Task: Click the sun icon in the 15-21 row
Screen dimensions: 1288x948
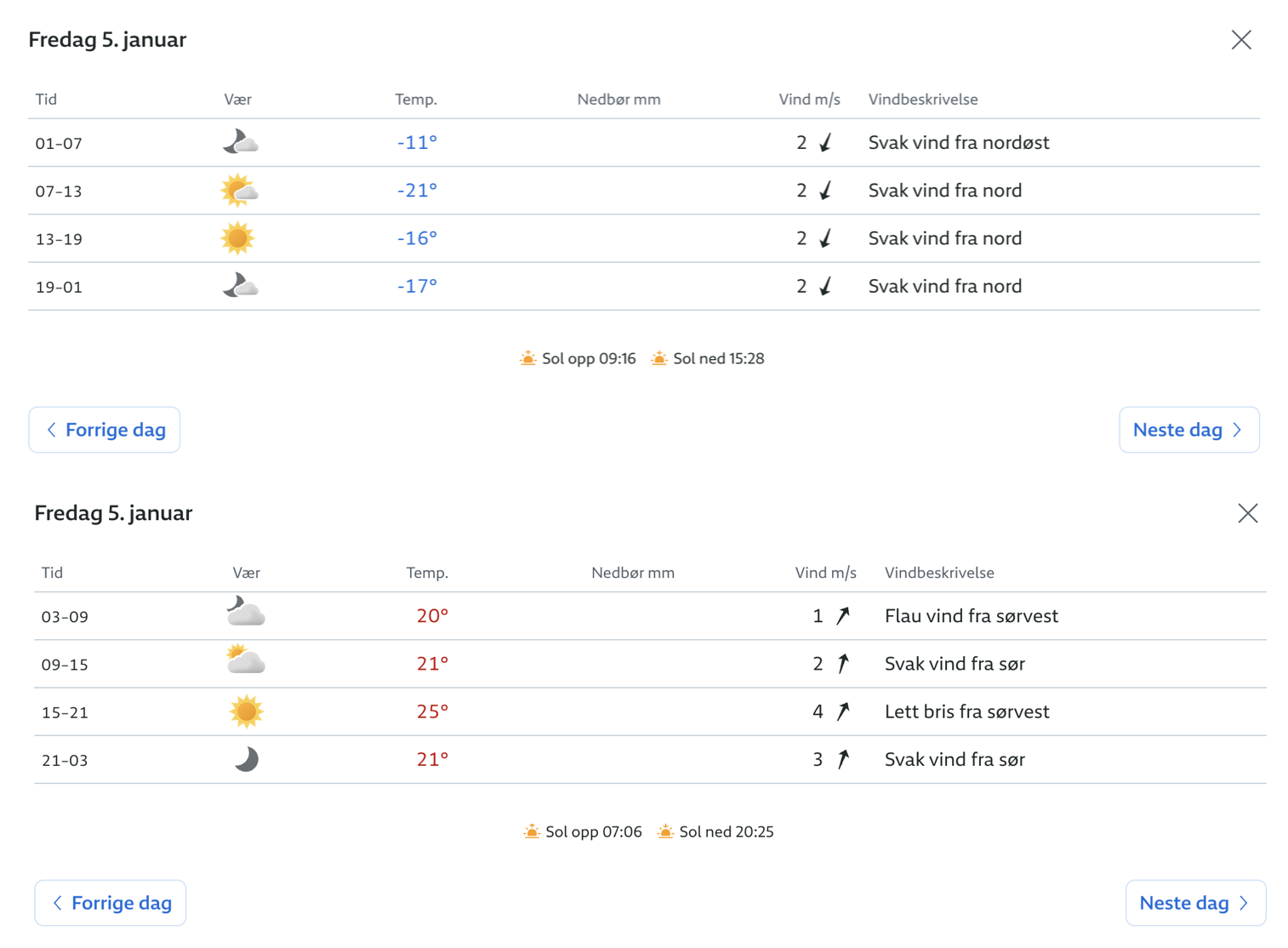Action: pyautogui.click(x=246, y=711)
